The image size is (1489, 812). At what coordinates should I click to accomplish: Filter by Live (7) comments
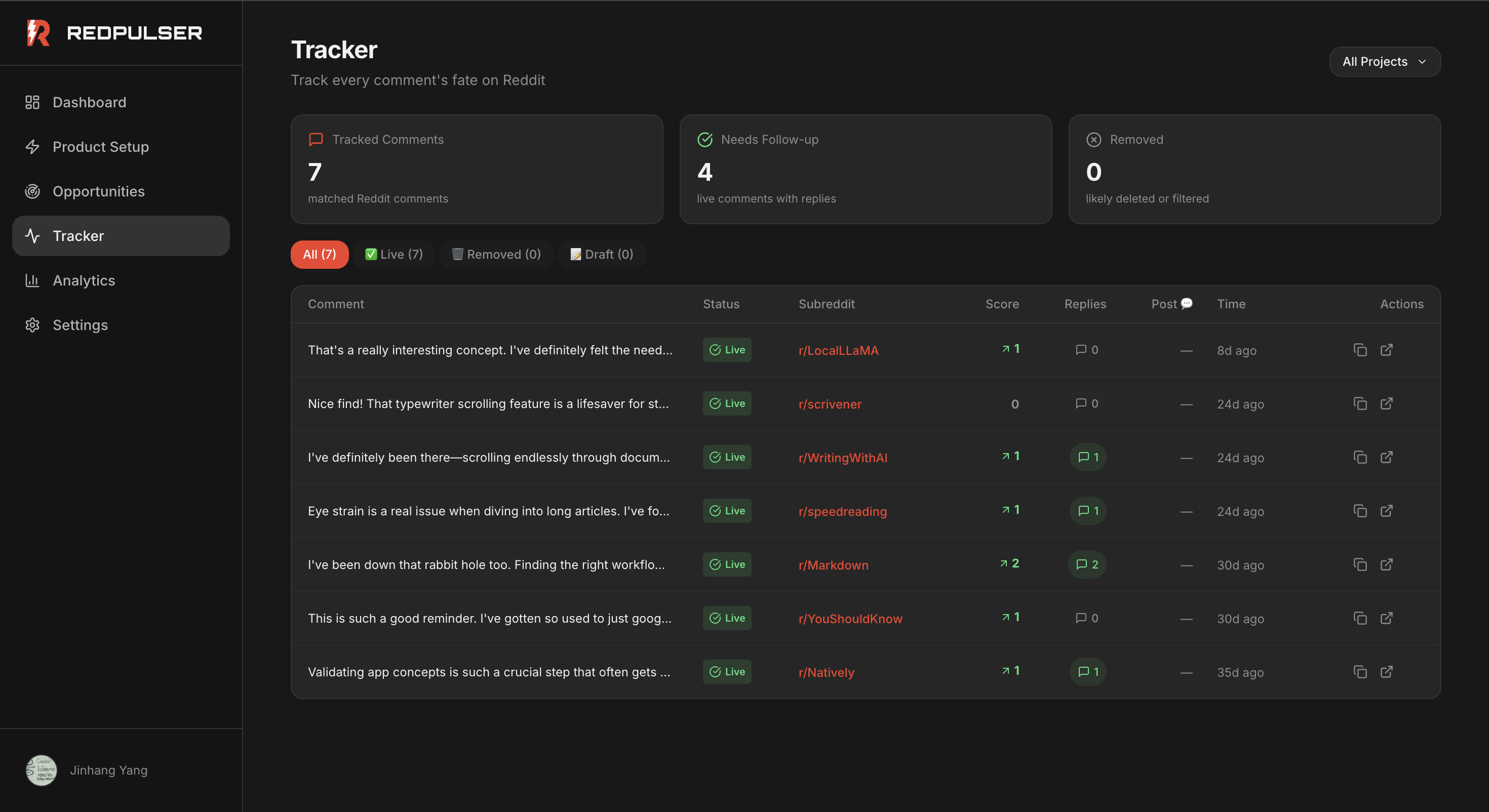[394, 254]
